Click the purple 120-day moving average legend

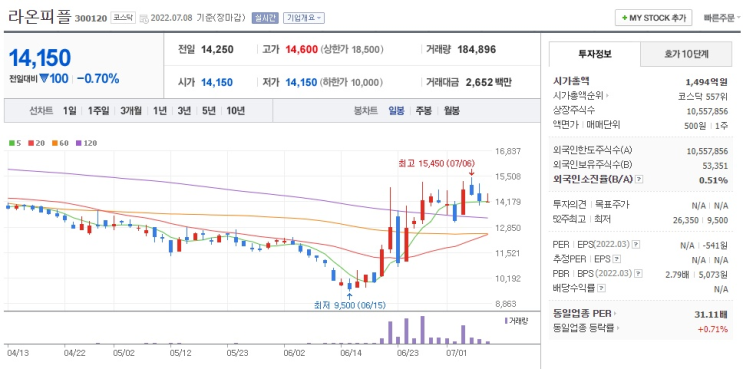point(86,143)
